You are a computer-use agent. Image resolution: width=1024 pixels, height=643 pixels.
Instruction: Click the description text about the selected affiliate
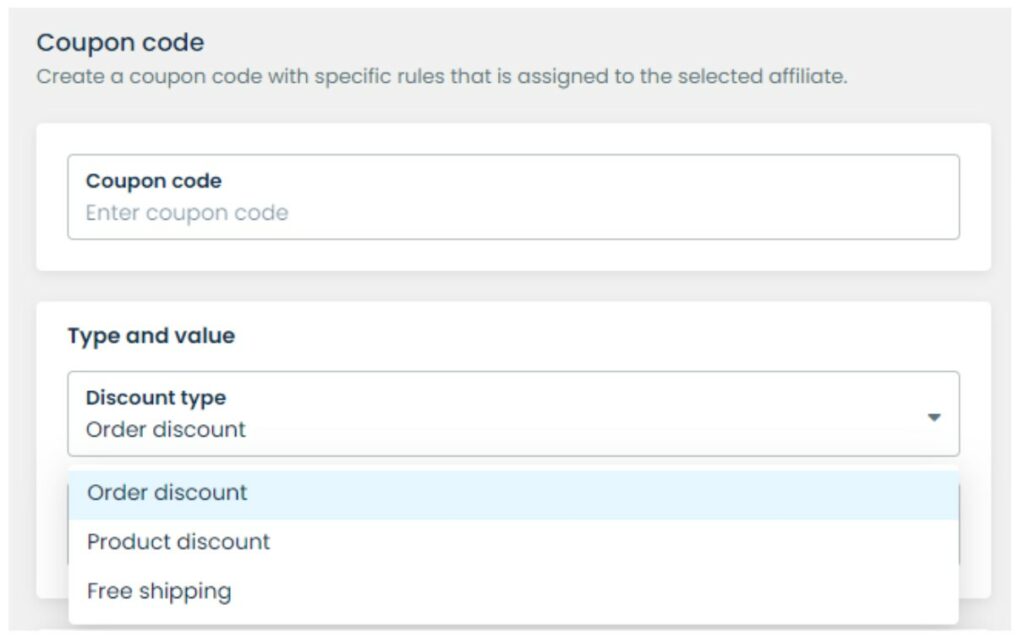[441, 76]
